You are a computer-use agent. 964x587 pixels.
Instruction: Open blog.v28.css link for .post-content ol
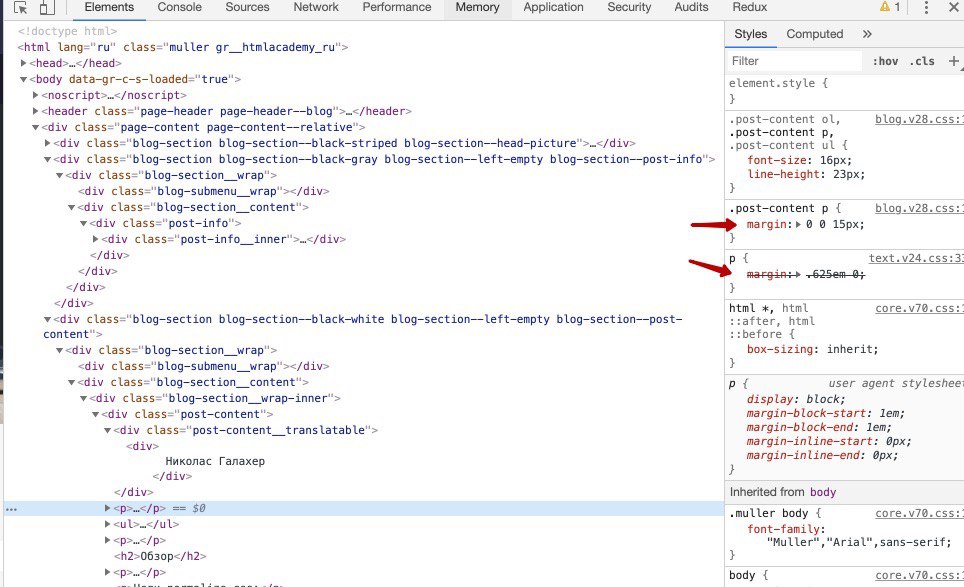[919, 119]
